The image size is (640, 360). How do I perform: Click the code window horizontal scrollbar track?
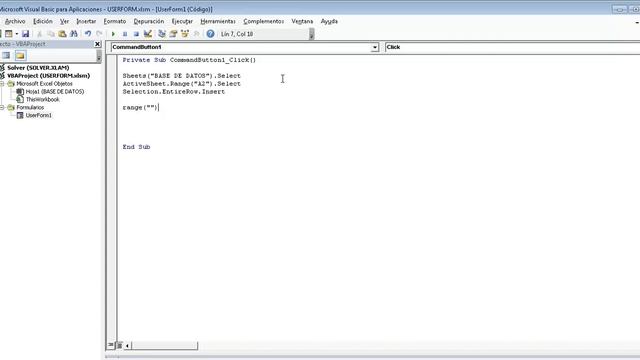[x=164, y=346]
